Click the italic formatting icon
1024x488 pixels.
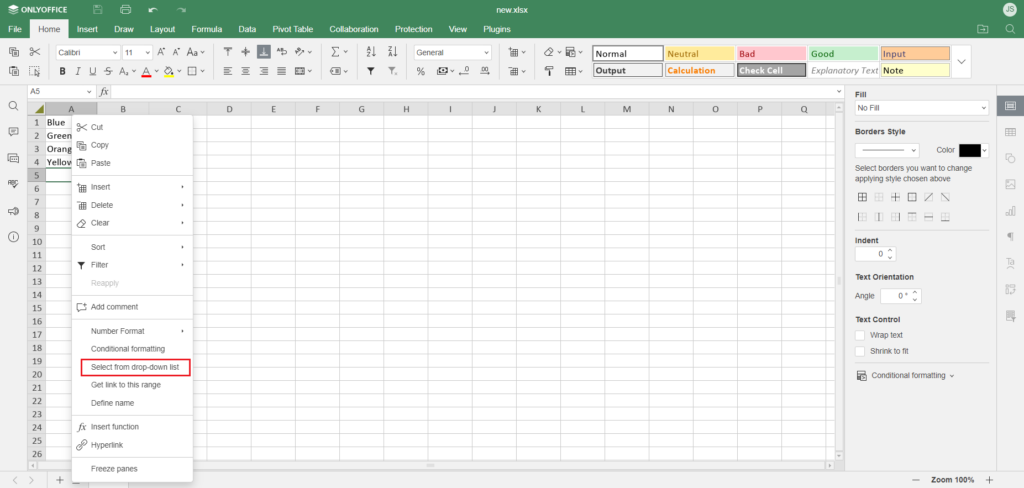tap(78, 71)
